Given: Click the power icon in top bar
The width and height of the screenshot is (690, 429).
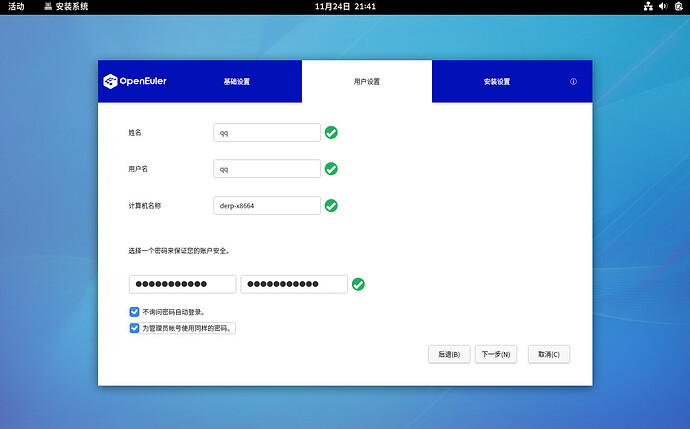Looking at the screenshot, I should tap(677, 7).
